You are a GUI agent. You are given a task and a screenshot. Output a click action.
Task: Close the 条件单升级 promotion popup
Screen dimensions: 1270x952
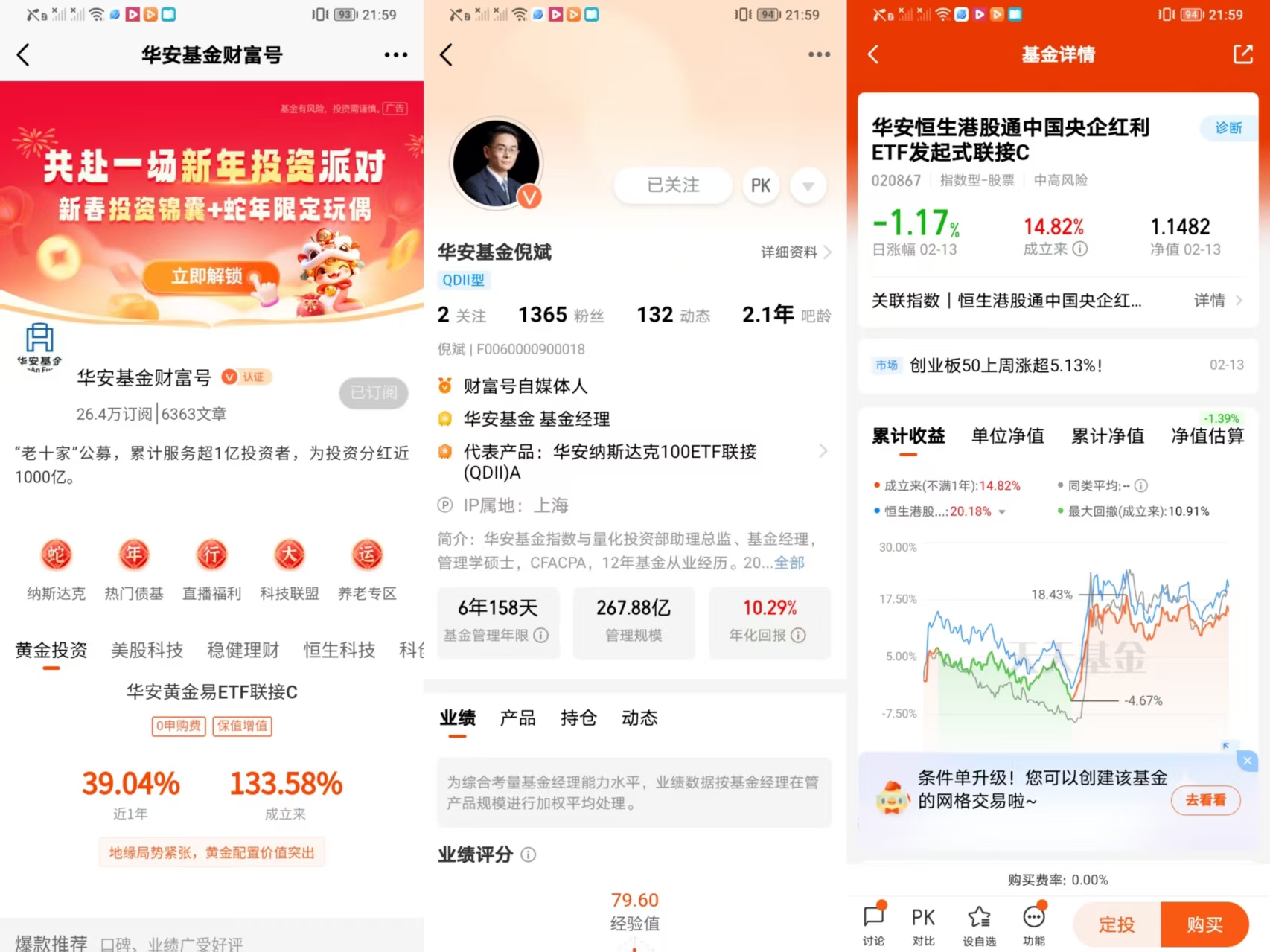[1248, 761]
